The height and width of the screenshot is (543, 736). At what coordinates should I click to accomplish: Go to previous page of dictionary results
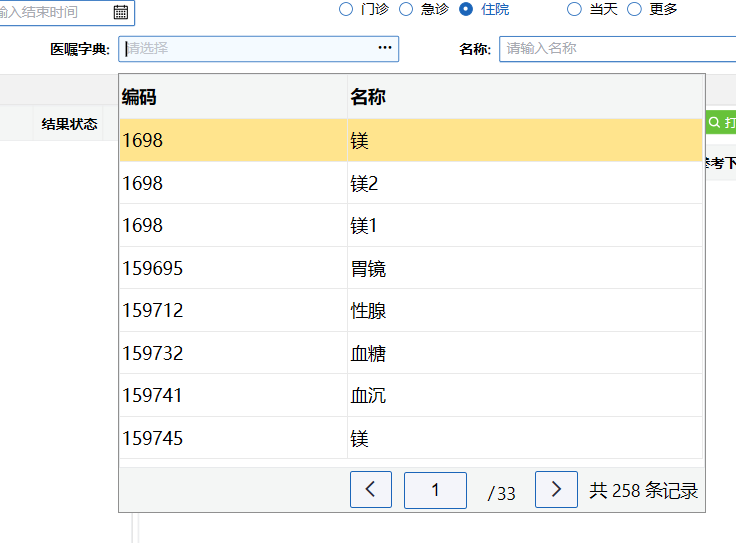(x=371, y=489)
